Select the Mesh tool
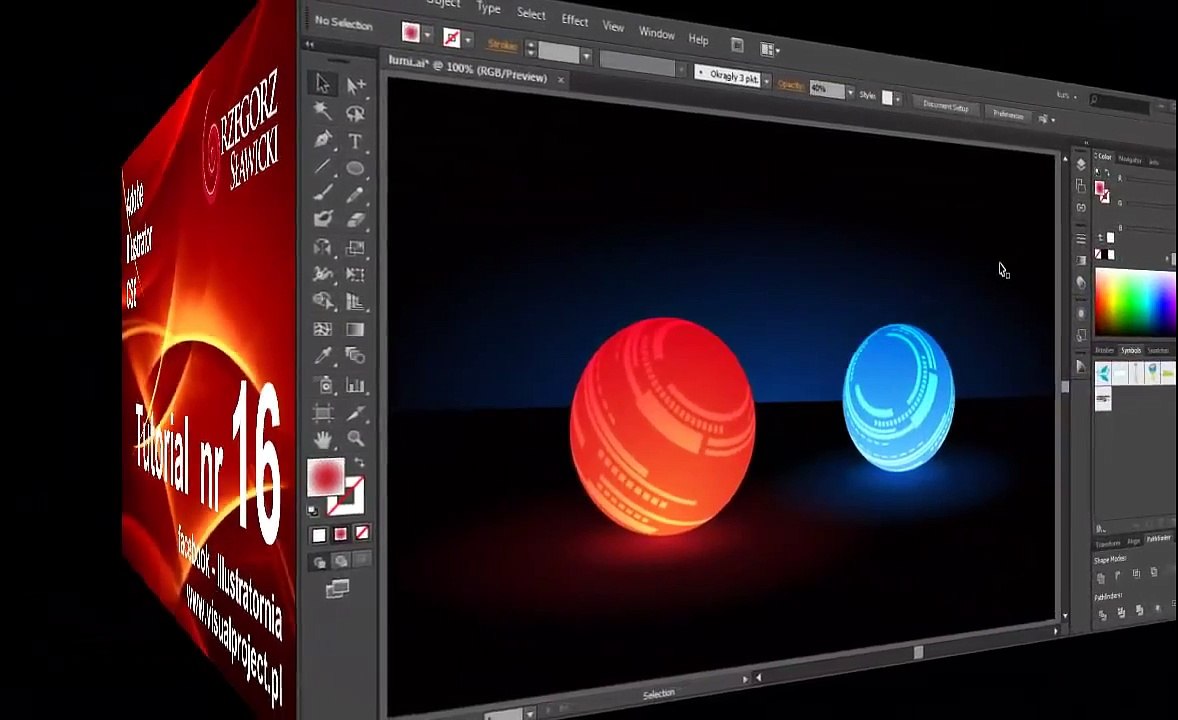The width and height of the screenshot is (1178, 720). (x=322, y=328)
